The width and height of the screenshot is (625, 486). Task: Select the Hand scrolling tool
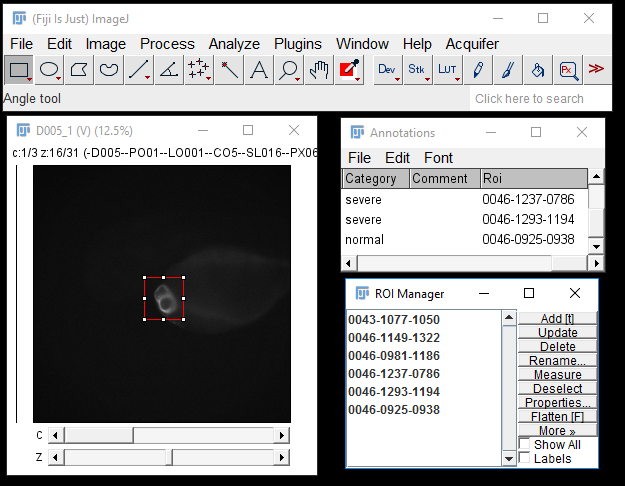(319, 70)
